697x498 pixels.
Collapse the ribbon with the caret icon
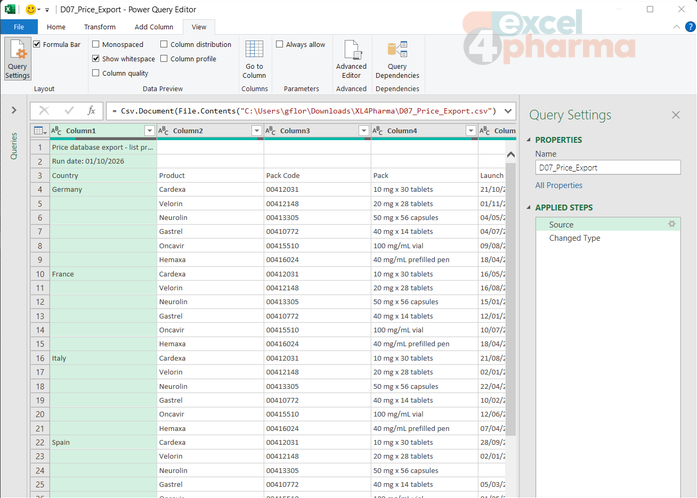(676, 27)
